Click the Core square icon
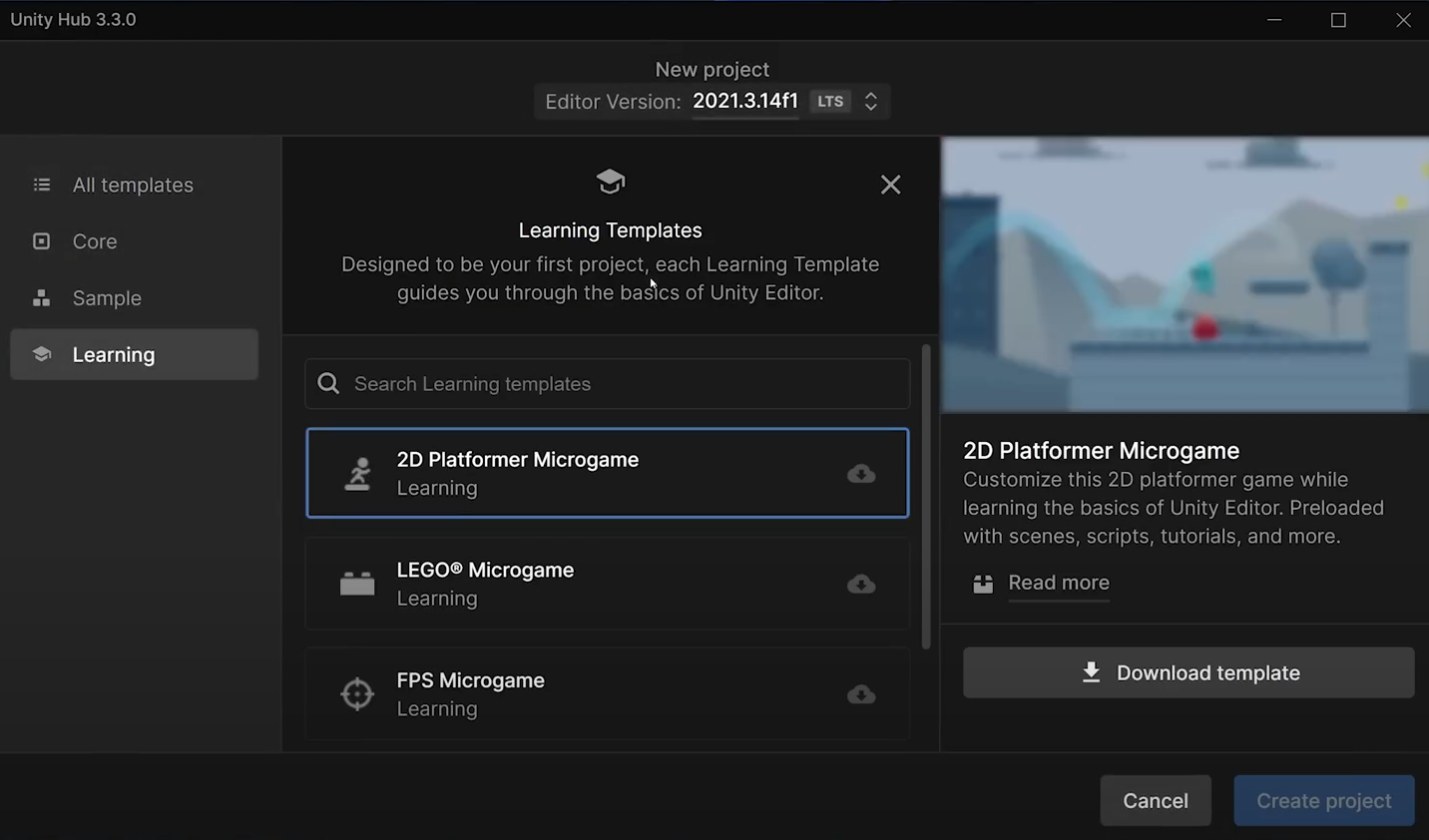Image resolution: width=1429 pixels, height=840 pixels. click(41, 241)
